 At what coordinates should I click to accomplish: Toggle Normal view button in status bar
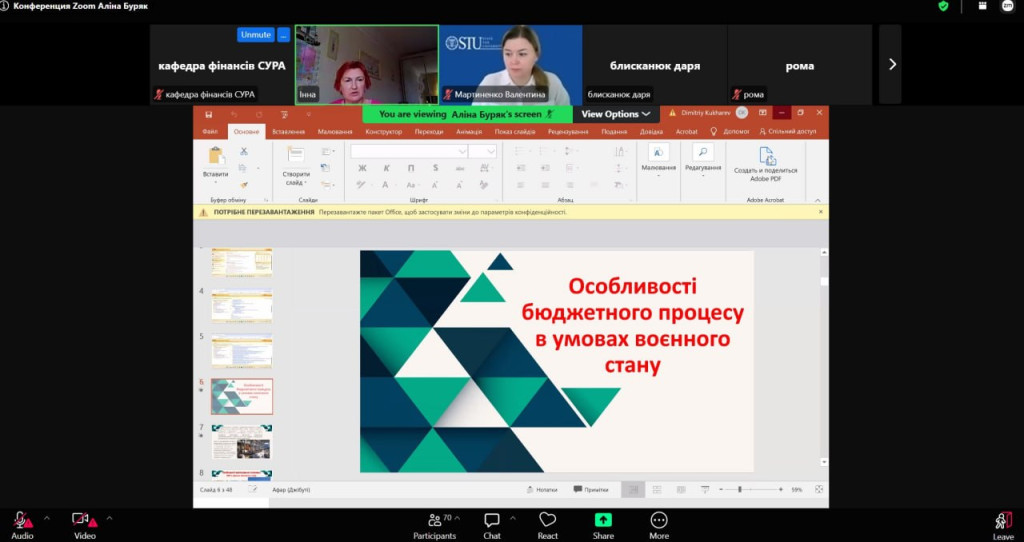click(633, 489)
